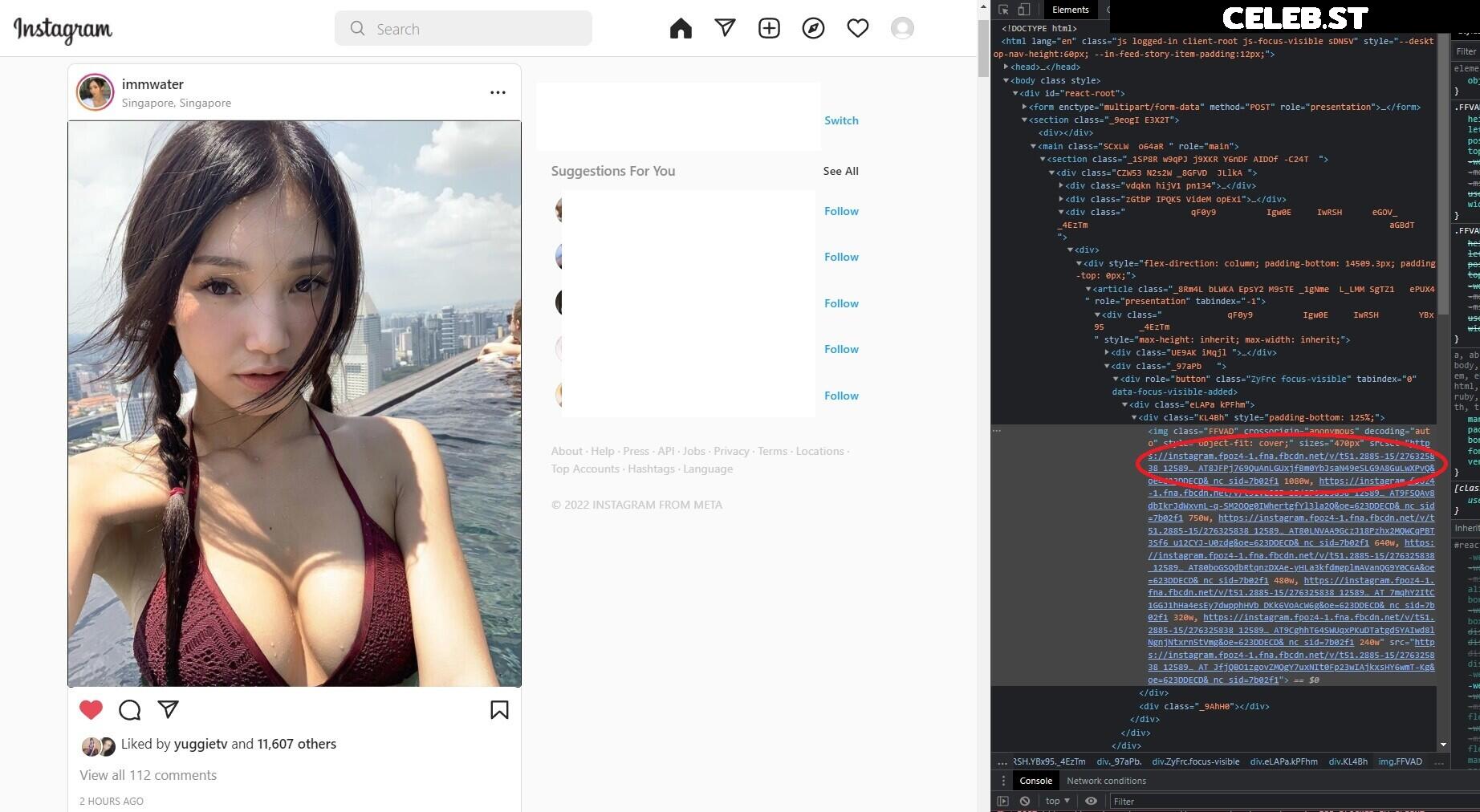Open direct messages paper plane icon

tap(725, 29)
